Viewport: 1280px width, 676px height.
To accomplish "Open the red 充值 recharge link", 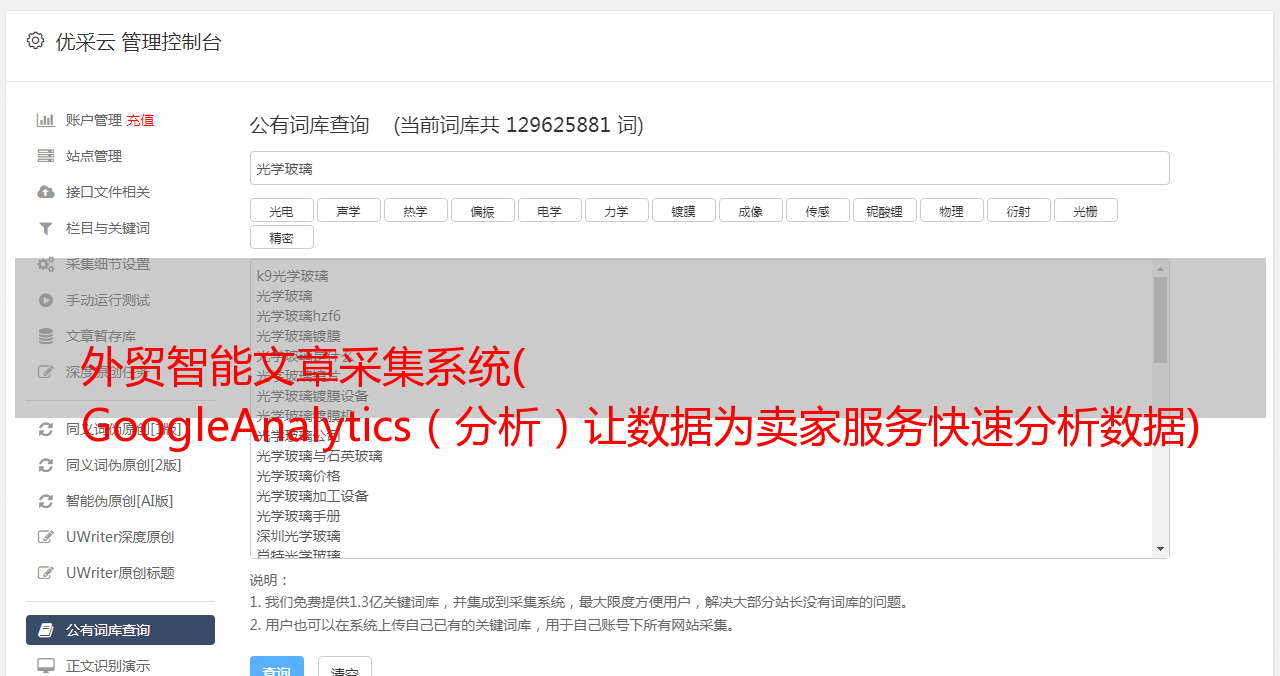I will tap(140, 120).
